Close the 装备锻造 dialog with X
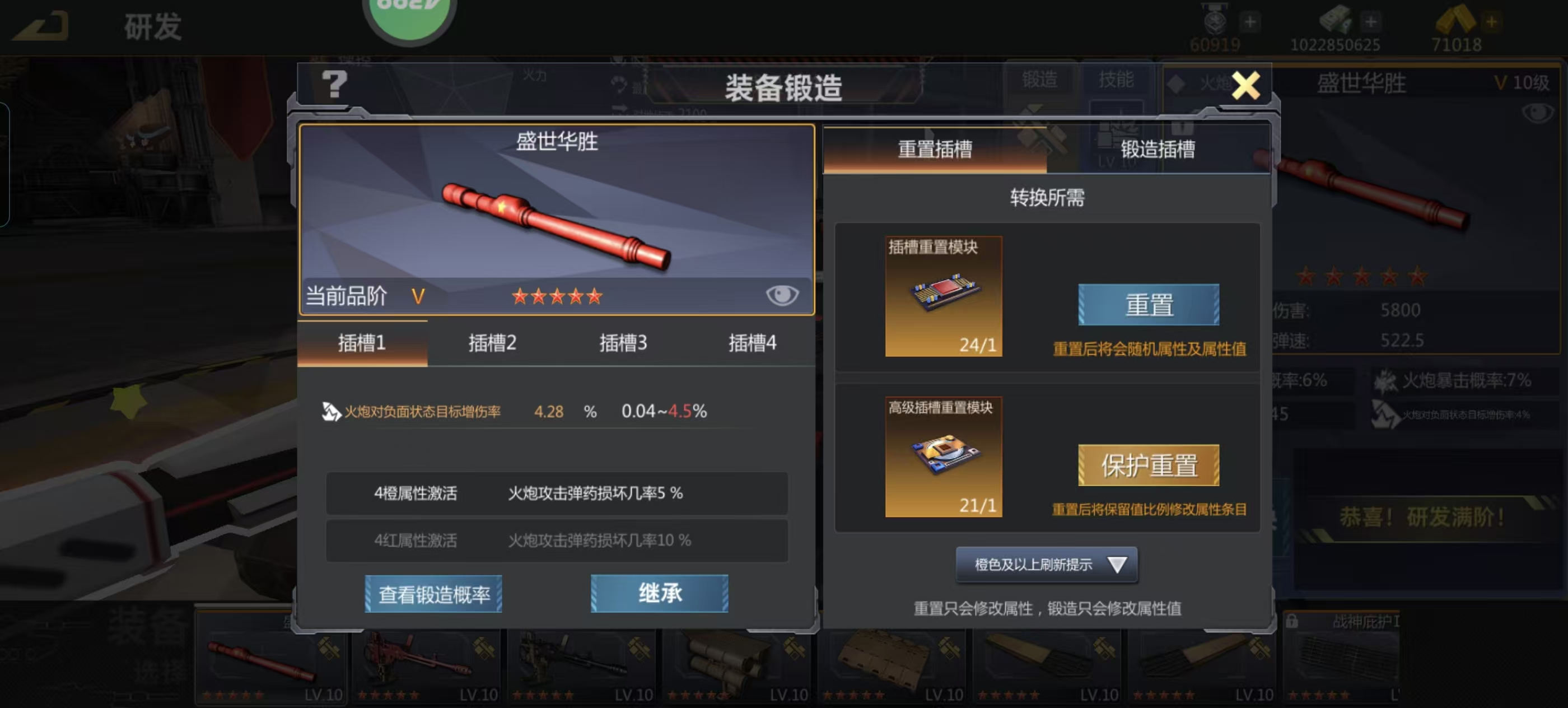 click(x=1245, y=85)
